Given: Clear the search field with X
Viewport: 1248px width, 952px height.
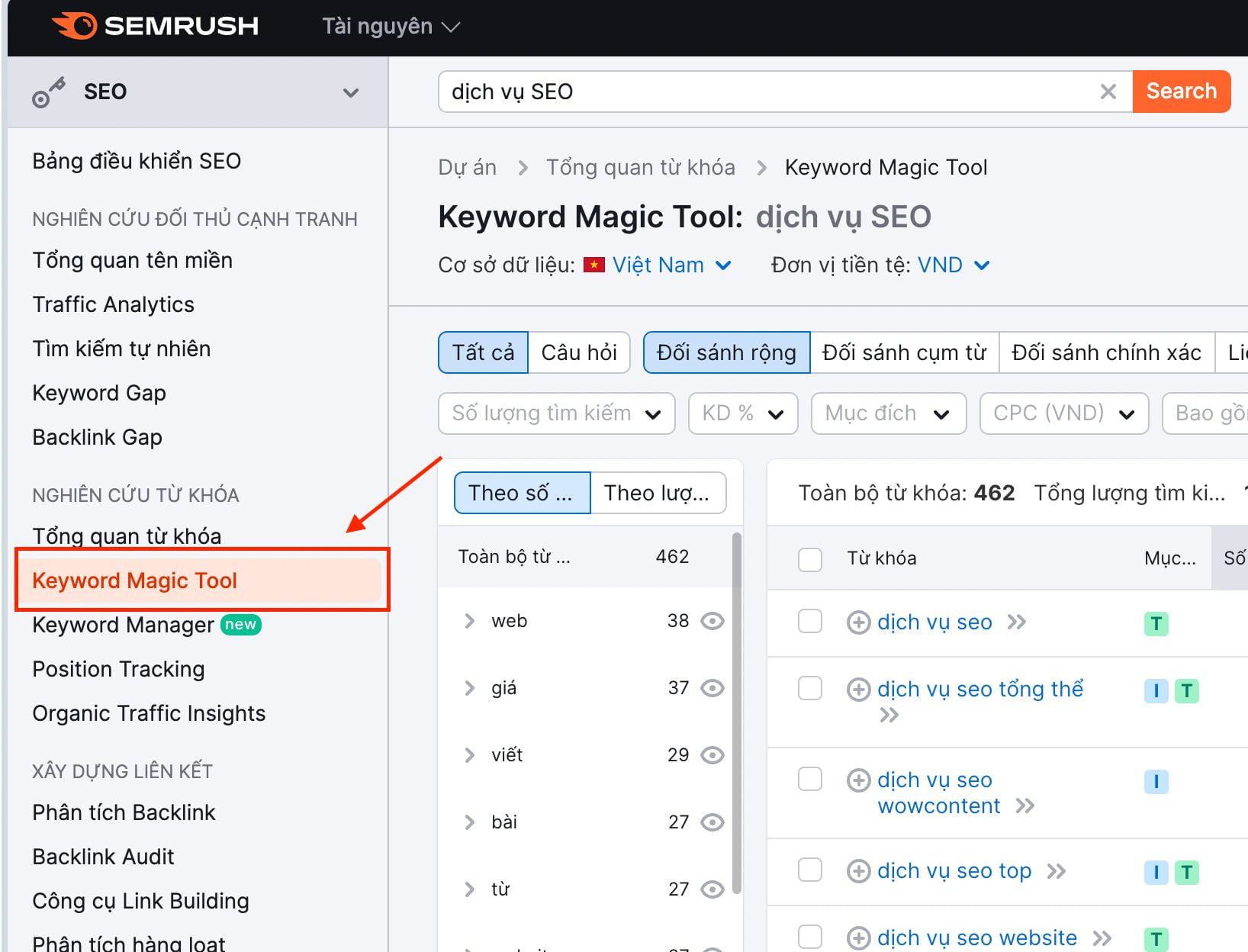Looking at the screenshot, I should pos(1108,92).
